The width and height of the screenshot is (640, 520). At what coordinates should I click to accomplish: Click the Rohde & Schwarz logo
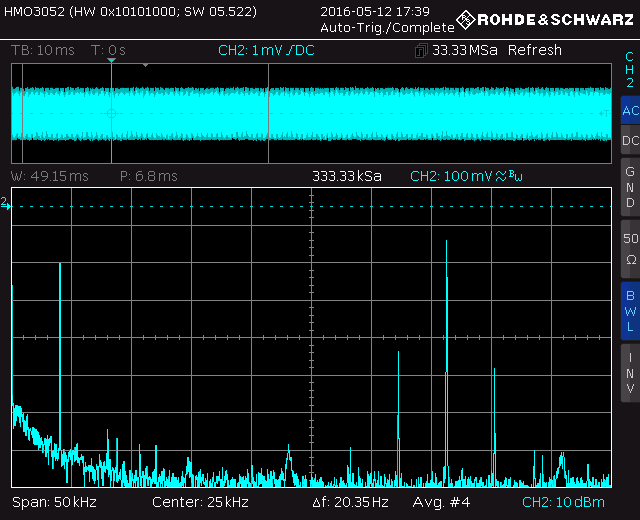(x=545, y=19)
